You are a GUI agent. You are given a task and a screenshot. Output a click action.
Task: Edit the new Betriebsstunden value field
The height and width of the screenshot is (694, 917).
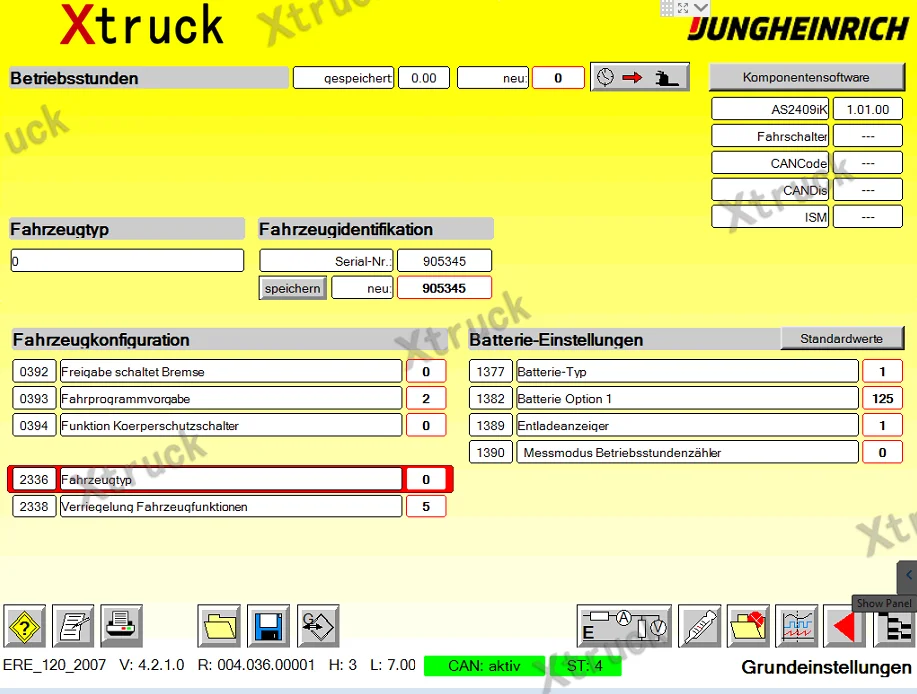click(558, 78)
